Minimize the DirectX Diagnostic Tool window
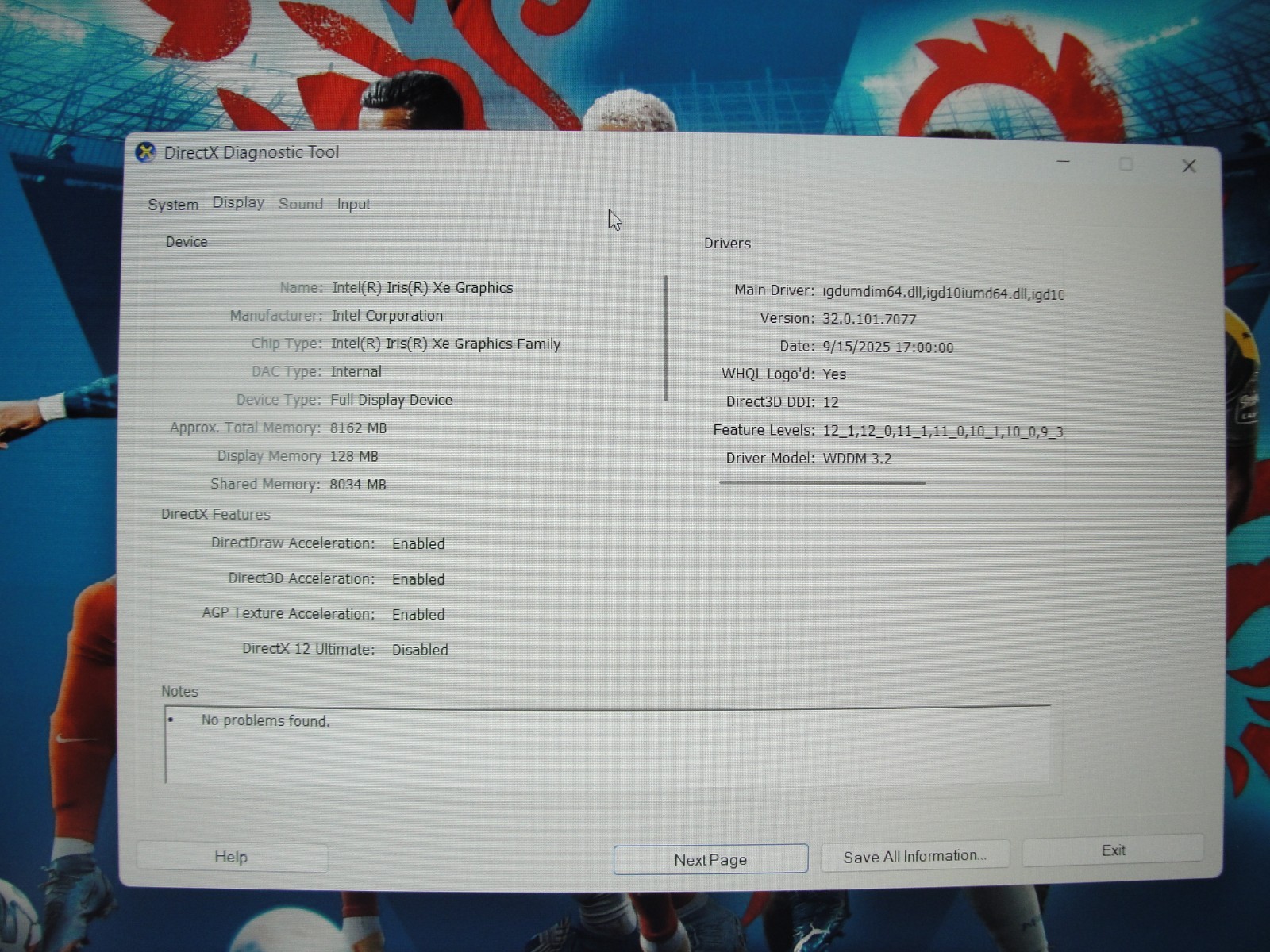This screenshot has width=1270, height=952. point(1064,162)
